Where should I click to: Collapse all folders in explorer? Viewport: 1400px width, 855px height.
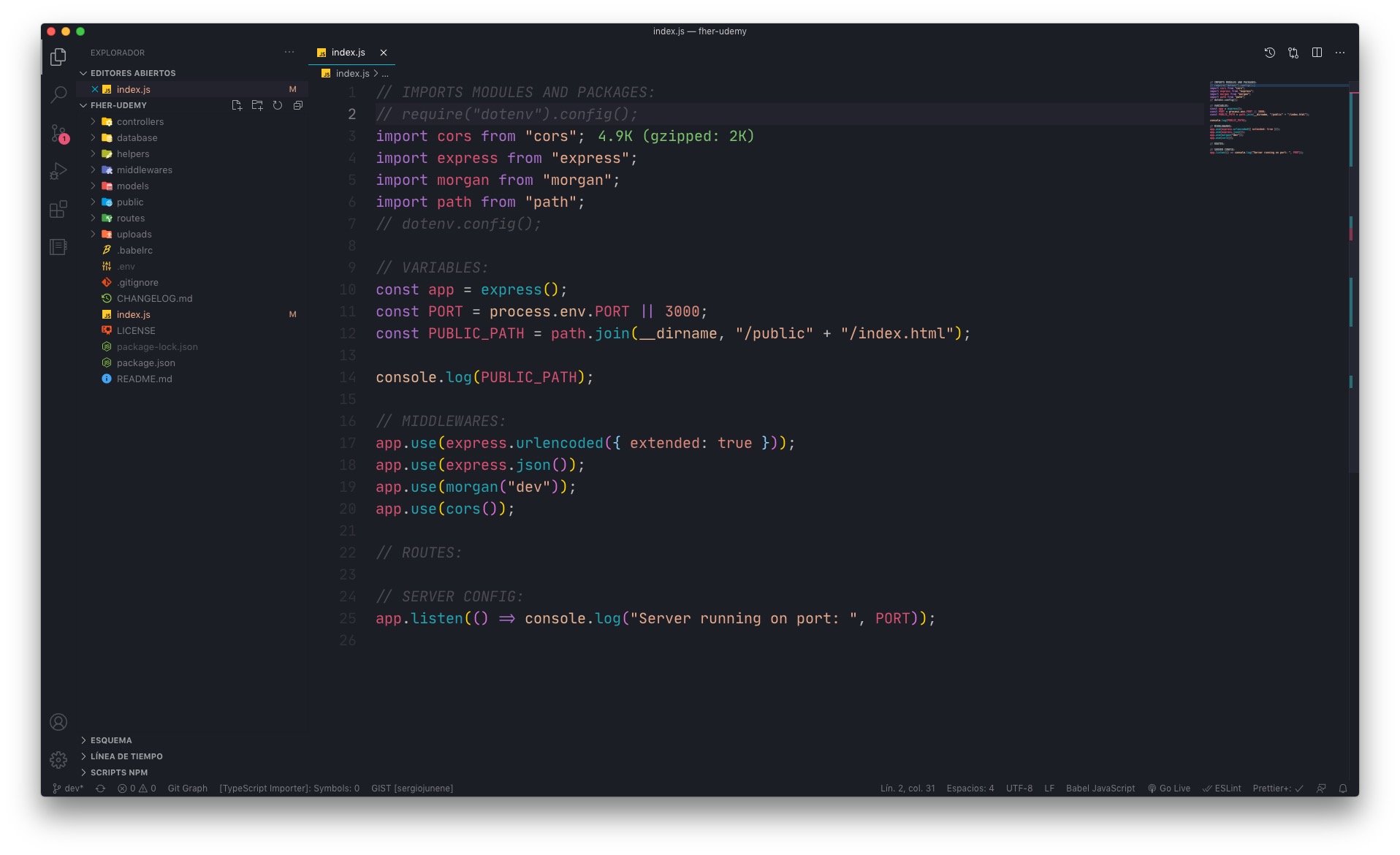pyautogui.click(x=298, y=105)
